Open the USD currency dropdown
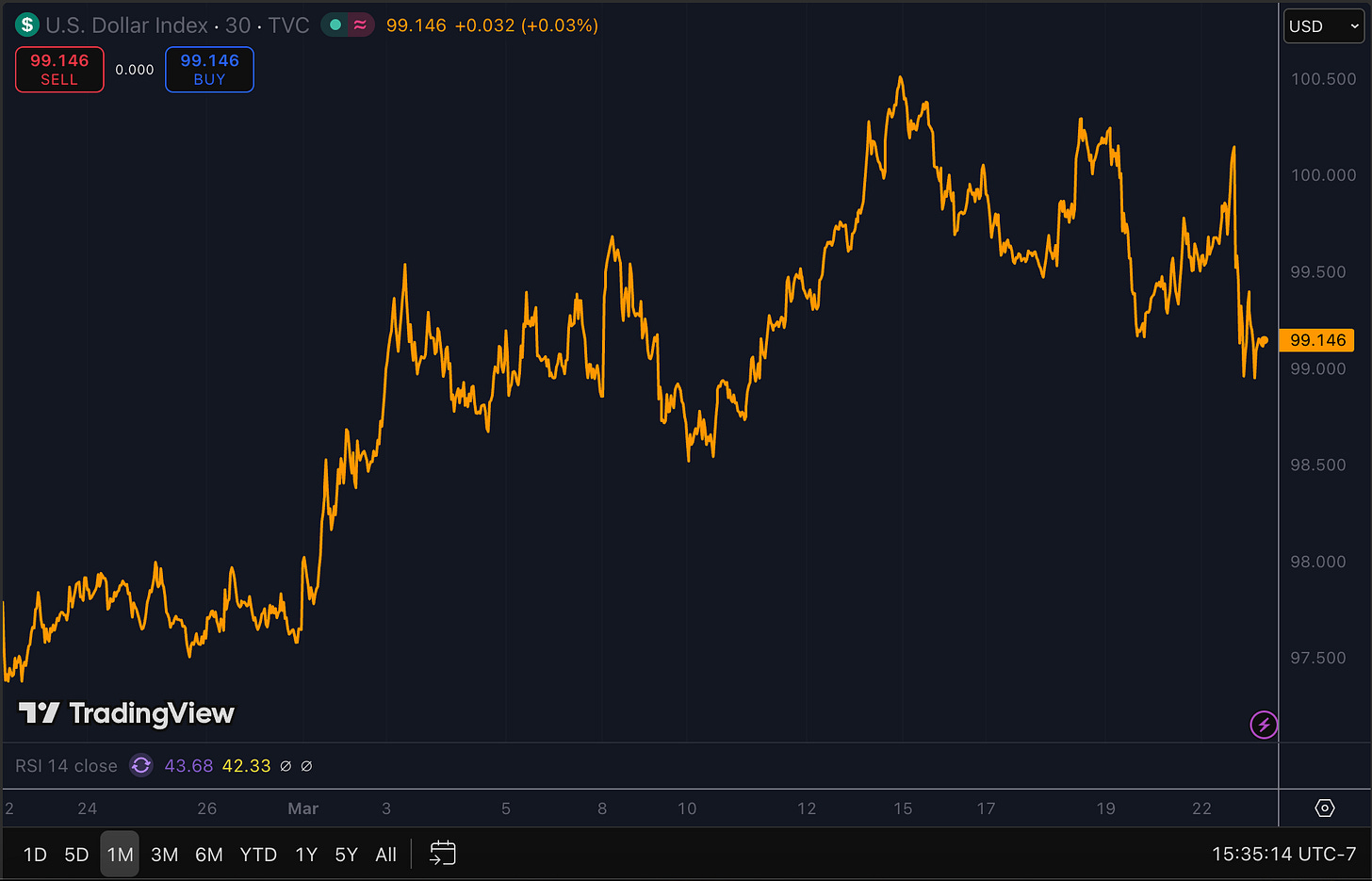This screenshot has width=1372, height=881. [x=1324, y=26]
